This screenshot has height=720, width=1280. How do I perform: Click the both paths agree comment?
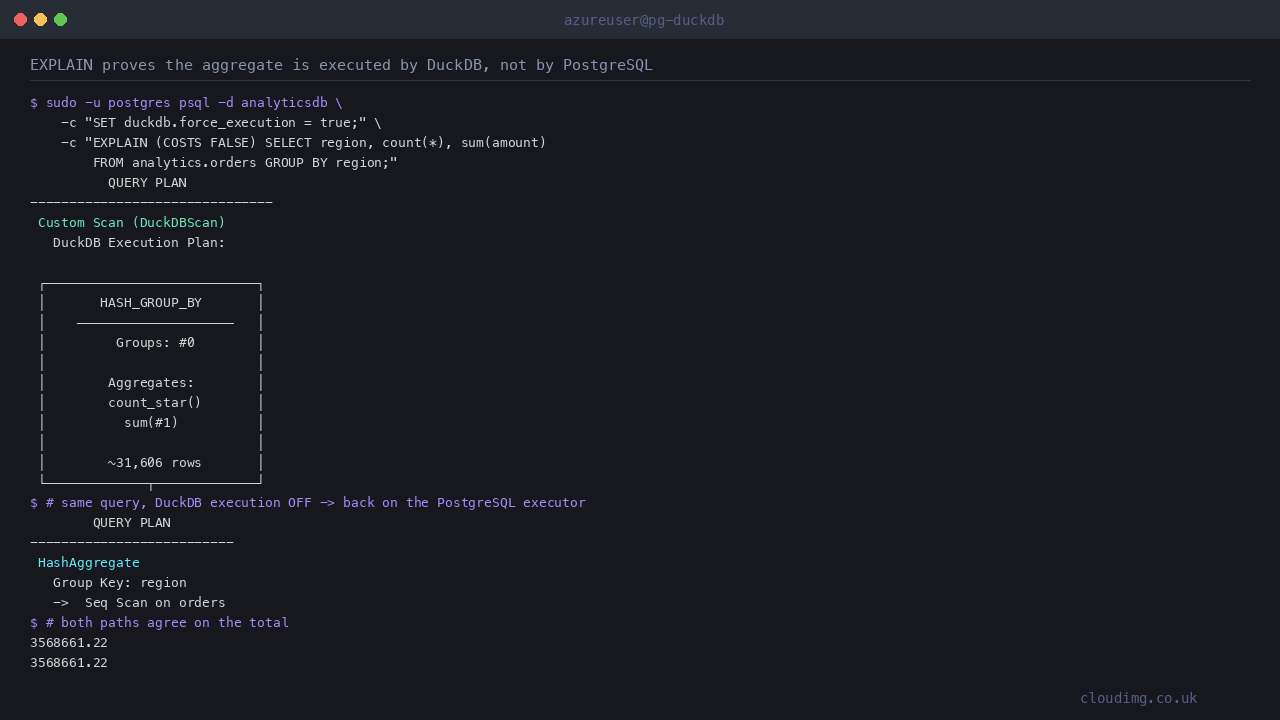point(159,623)
